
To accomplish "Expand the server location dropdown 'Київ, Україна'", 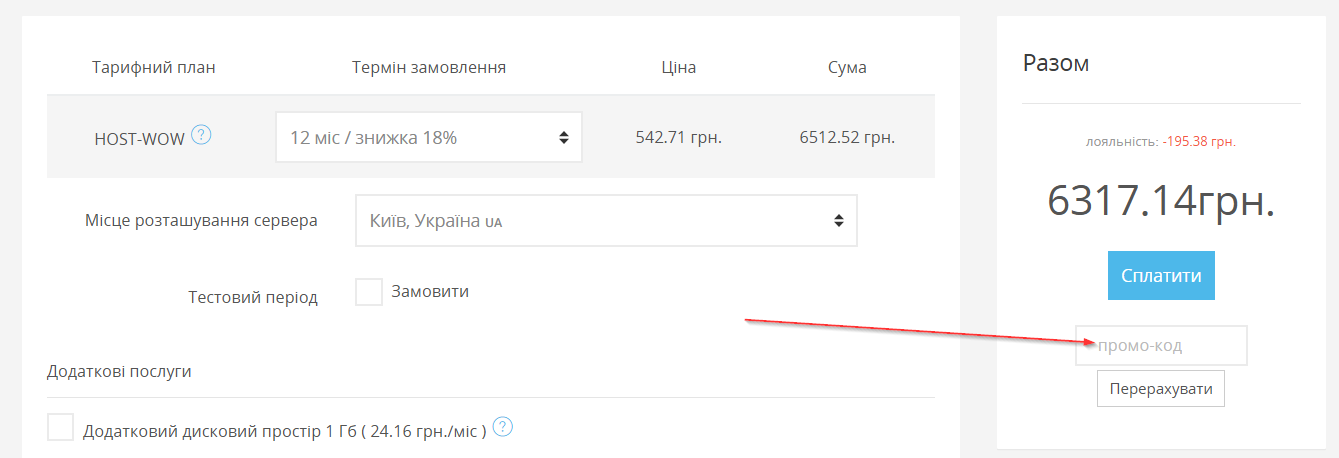I will [606, 220].
